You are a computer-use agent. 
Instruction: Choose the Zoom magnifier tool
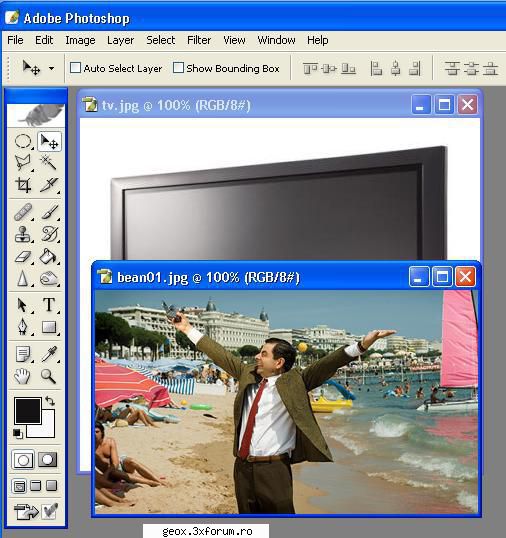(x=48, y=376)
